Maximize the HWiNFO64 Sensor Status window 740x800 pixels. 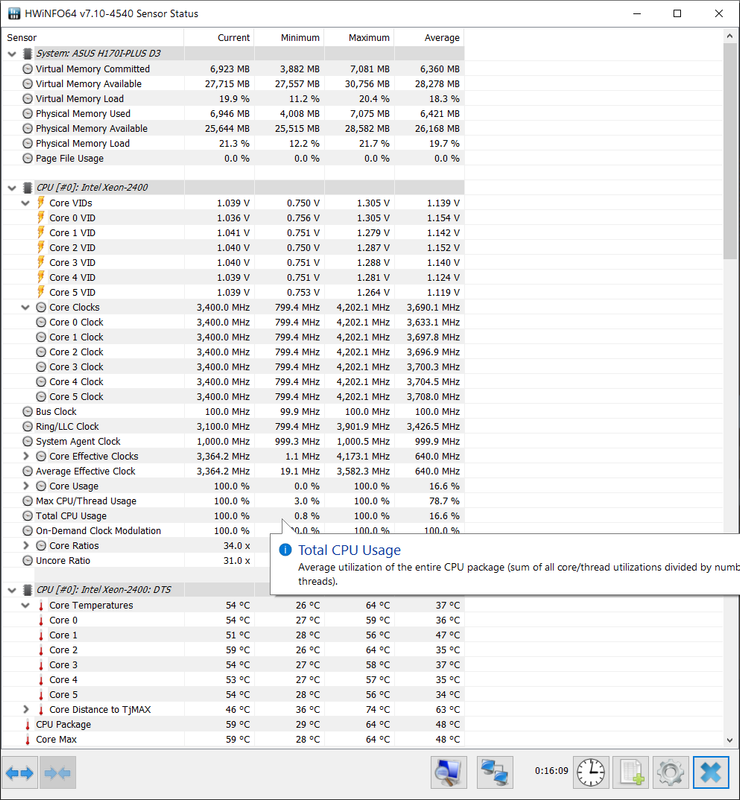677,14
